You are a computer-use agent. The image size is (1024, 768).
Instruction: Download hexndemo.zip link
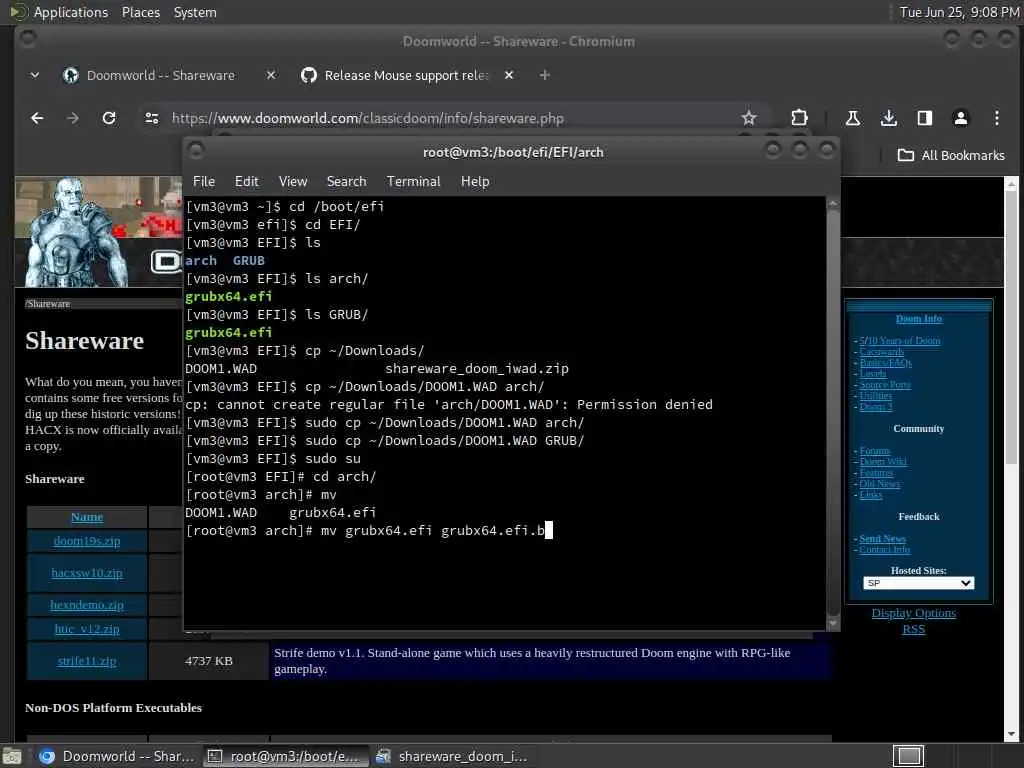(x=87, y=605)
